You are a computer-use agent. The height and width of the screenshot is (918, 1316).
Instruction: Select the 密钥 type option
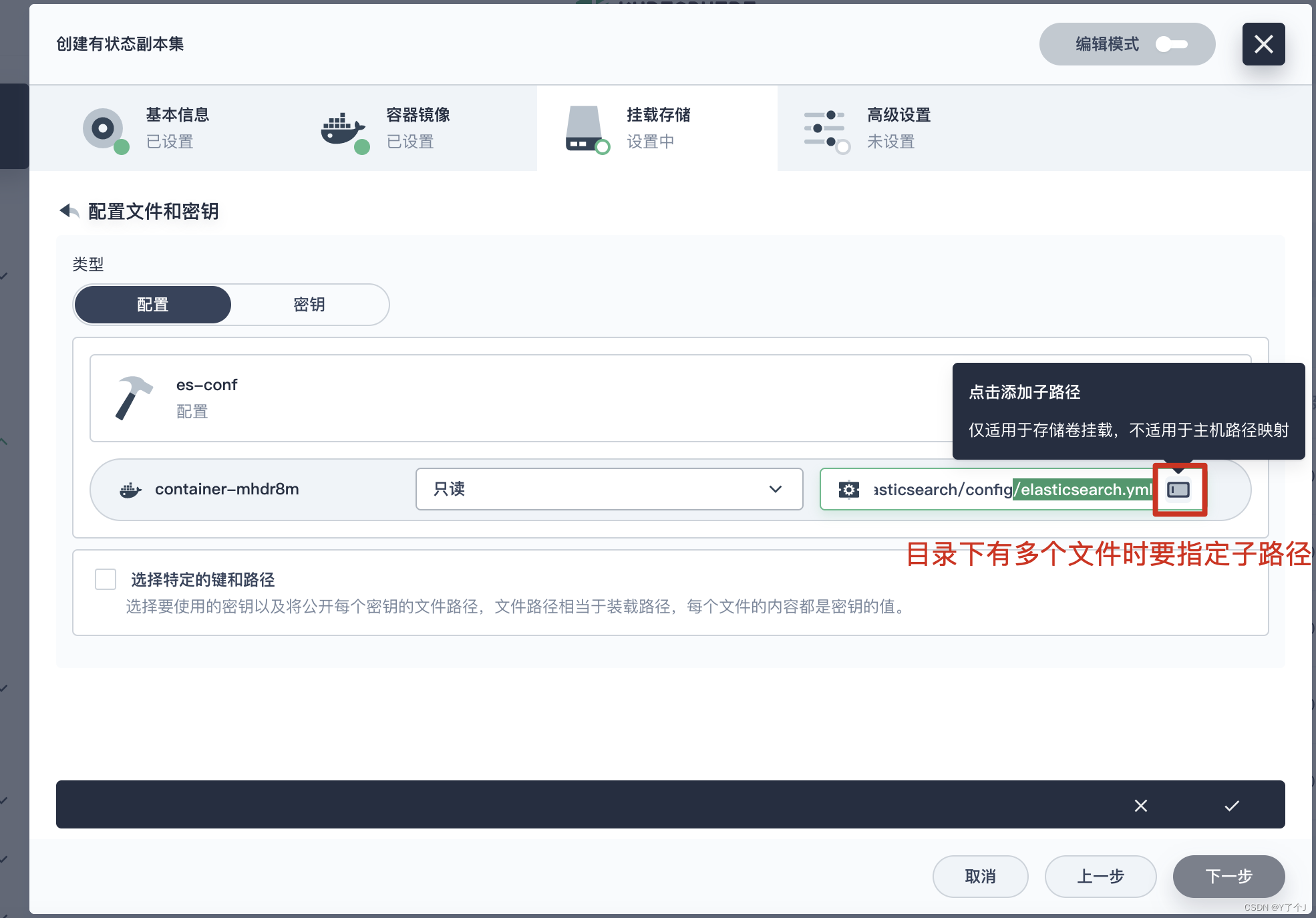click(309, 305)
